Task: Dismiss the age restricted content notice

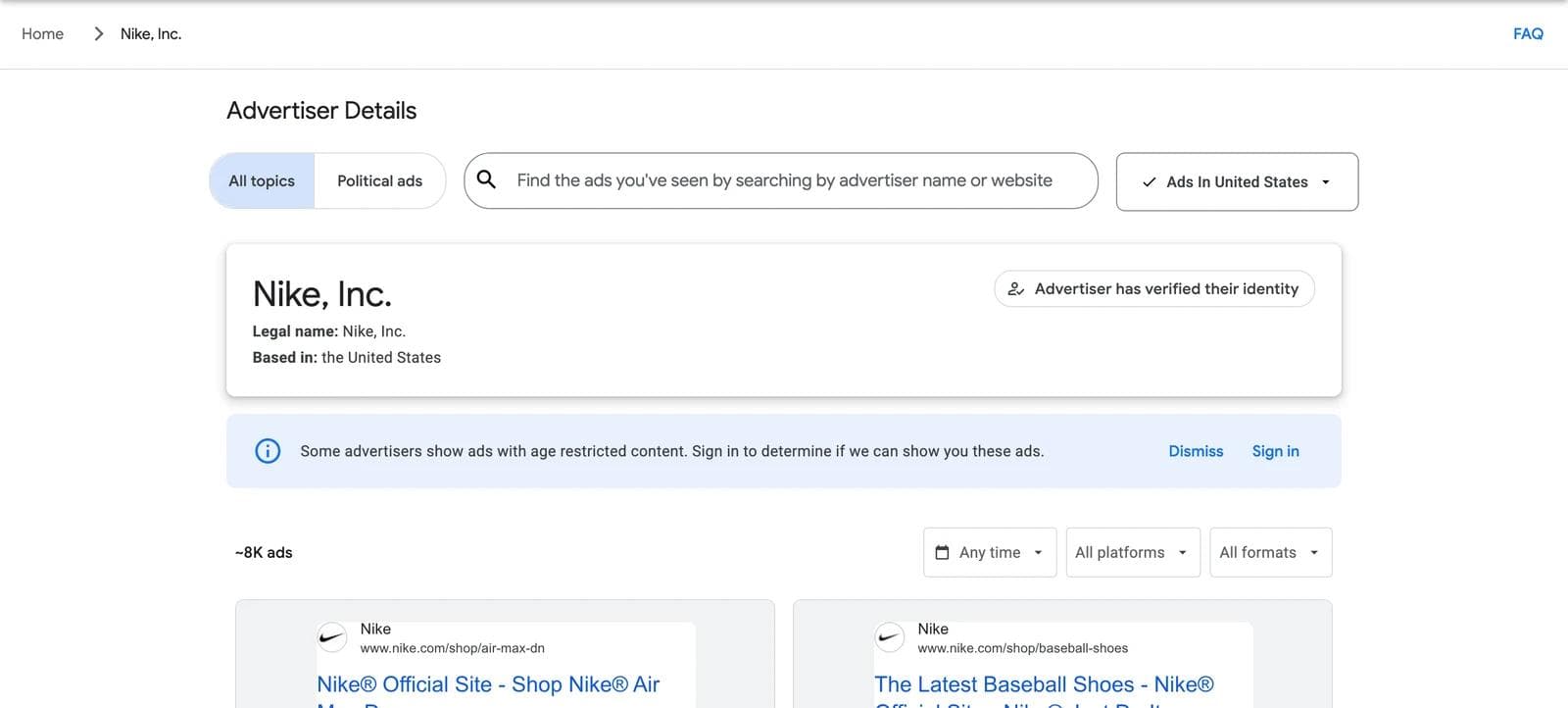Action: (x=1196, y=451)
